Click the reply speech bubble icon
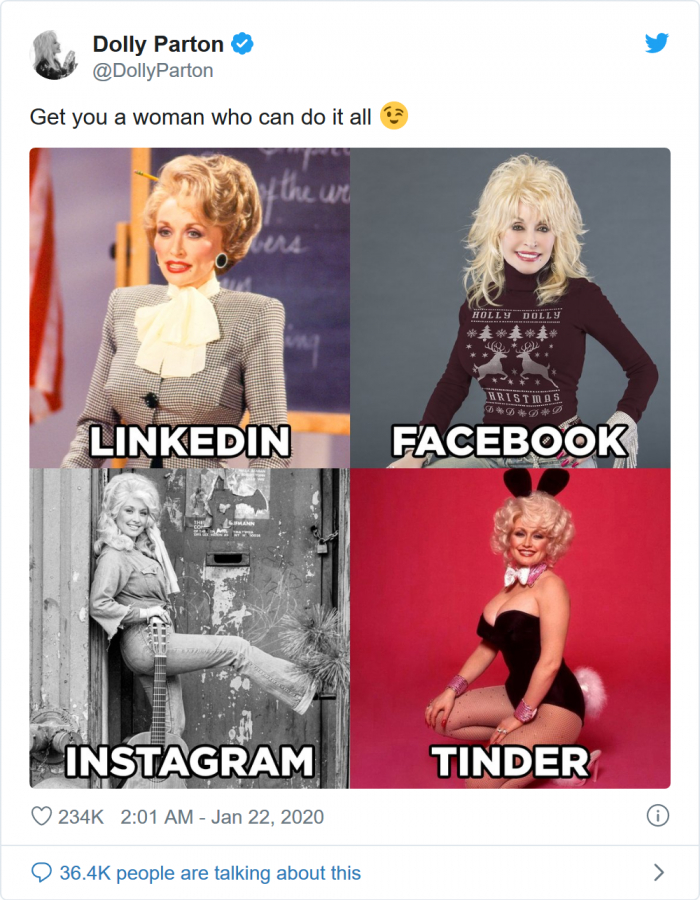 (x=41, y=872)
